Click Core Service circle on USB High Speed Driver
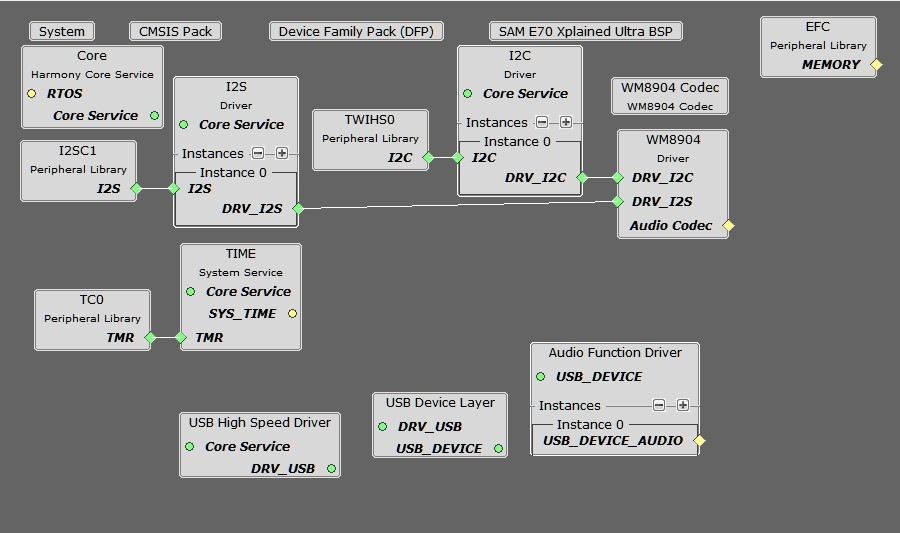Screen dimensions: 900x533 tap(189, 446)
